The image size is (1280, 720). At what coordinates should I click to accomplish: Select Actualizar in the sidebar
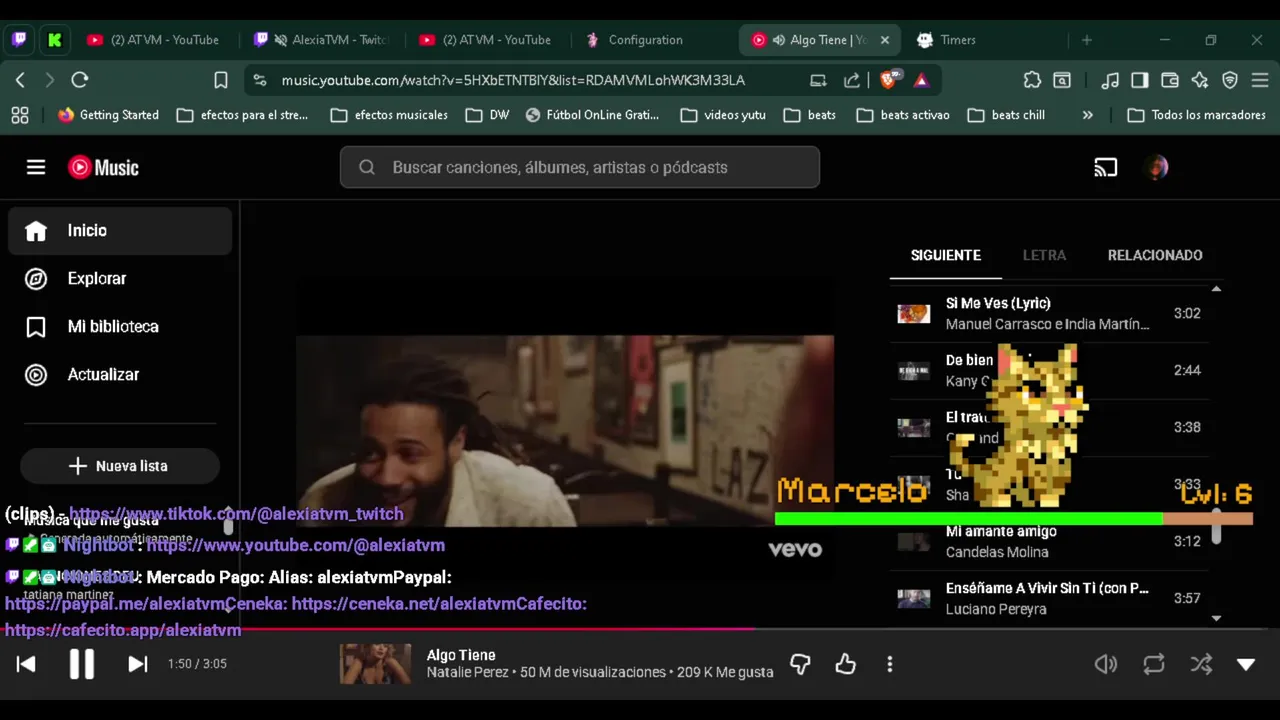[120, 374]
